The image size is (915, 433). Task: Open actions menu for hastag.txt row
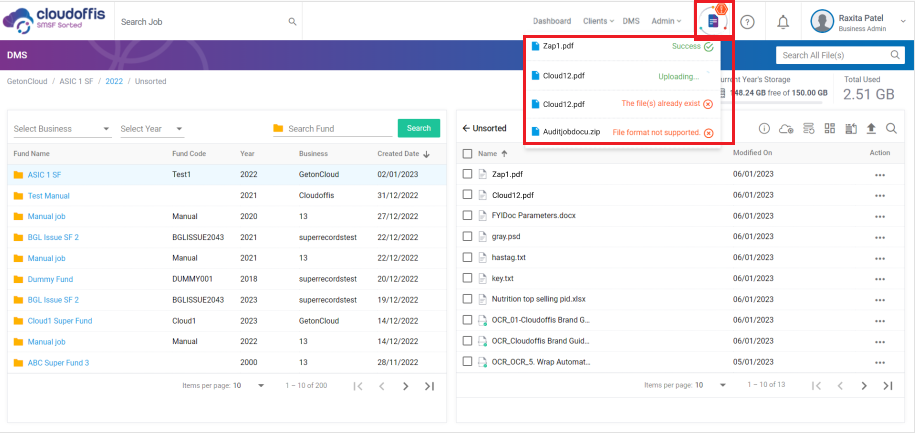[x=880, y=259]
